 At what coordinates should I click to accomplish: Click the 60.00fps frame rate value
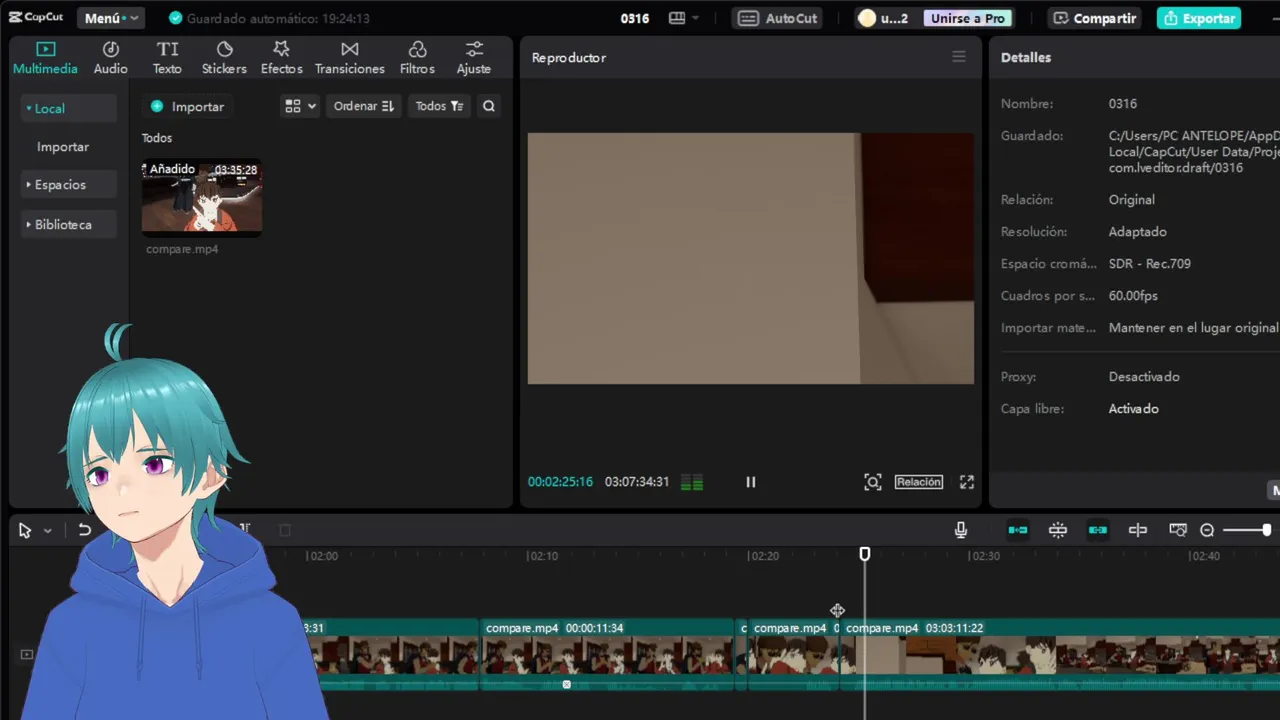[x=1133, y=296]
